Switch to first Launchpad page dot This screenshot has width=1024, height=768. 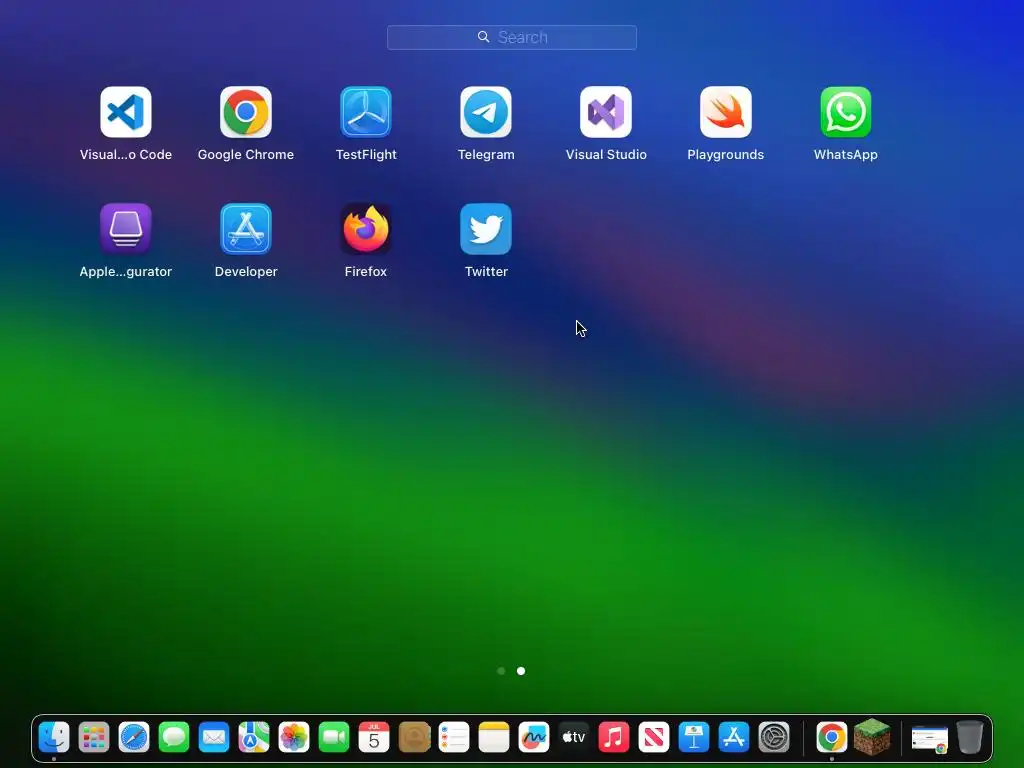coord(501,671)
